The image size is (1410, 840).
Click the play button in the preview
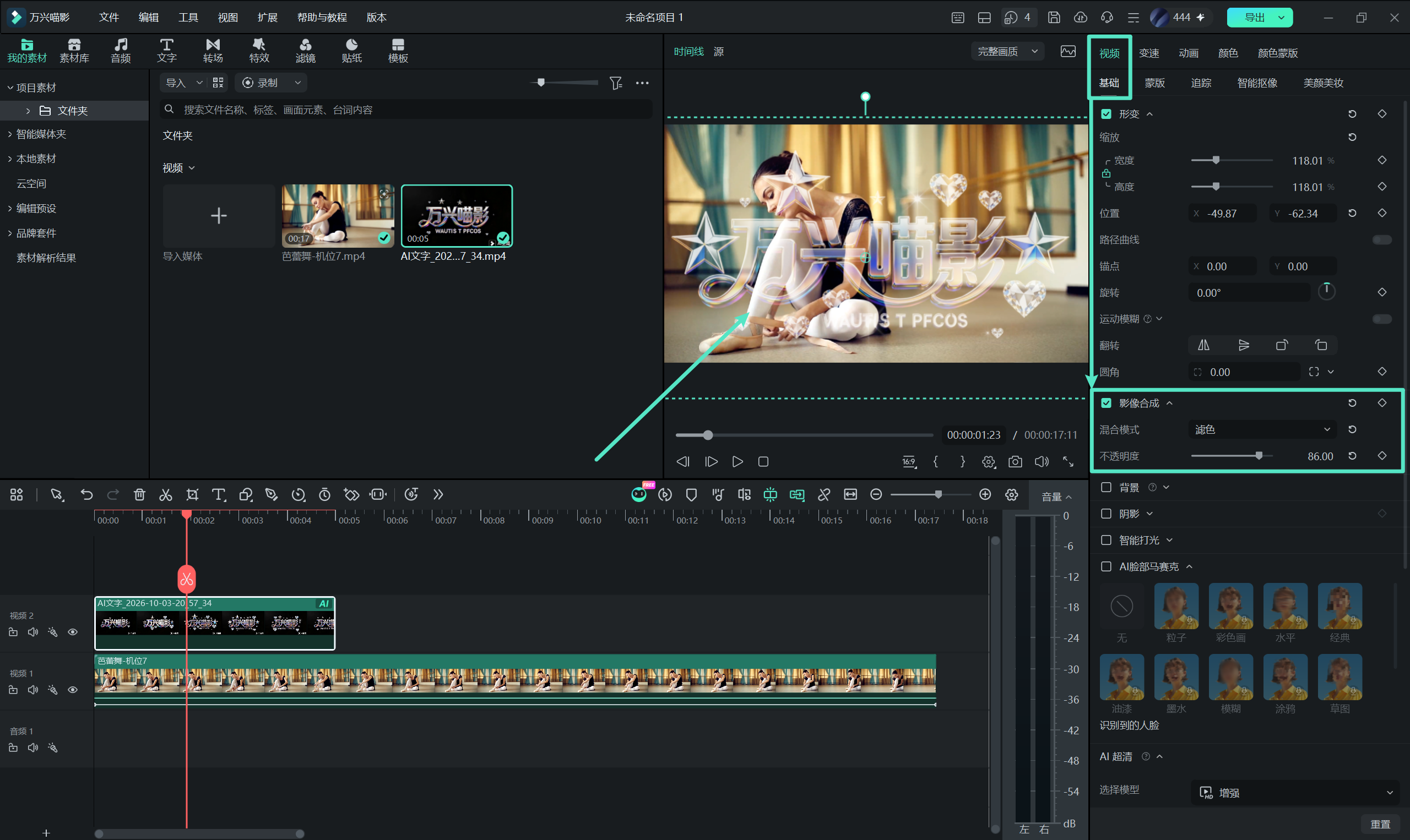737,462
